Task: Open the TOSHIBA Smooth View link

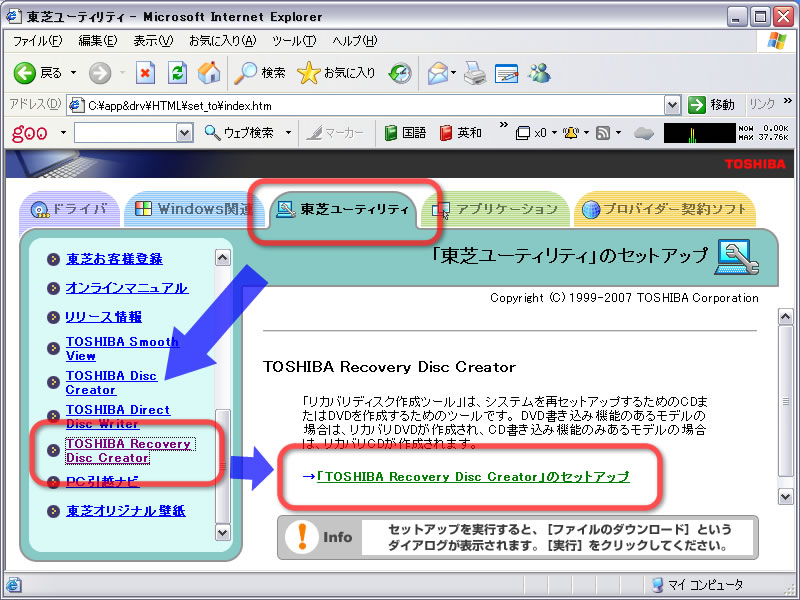Action: click(122, 348)
